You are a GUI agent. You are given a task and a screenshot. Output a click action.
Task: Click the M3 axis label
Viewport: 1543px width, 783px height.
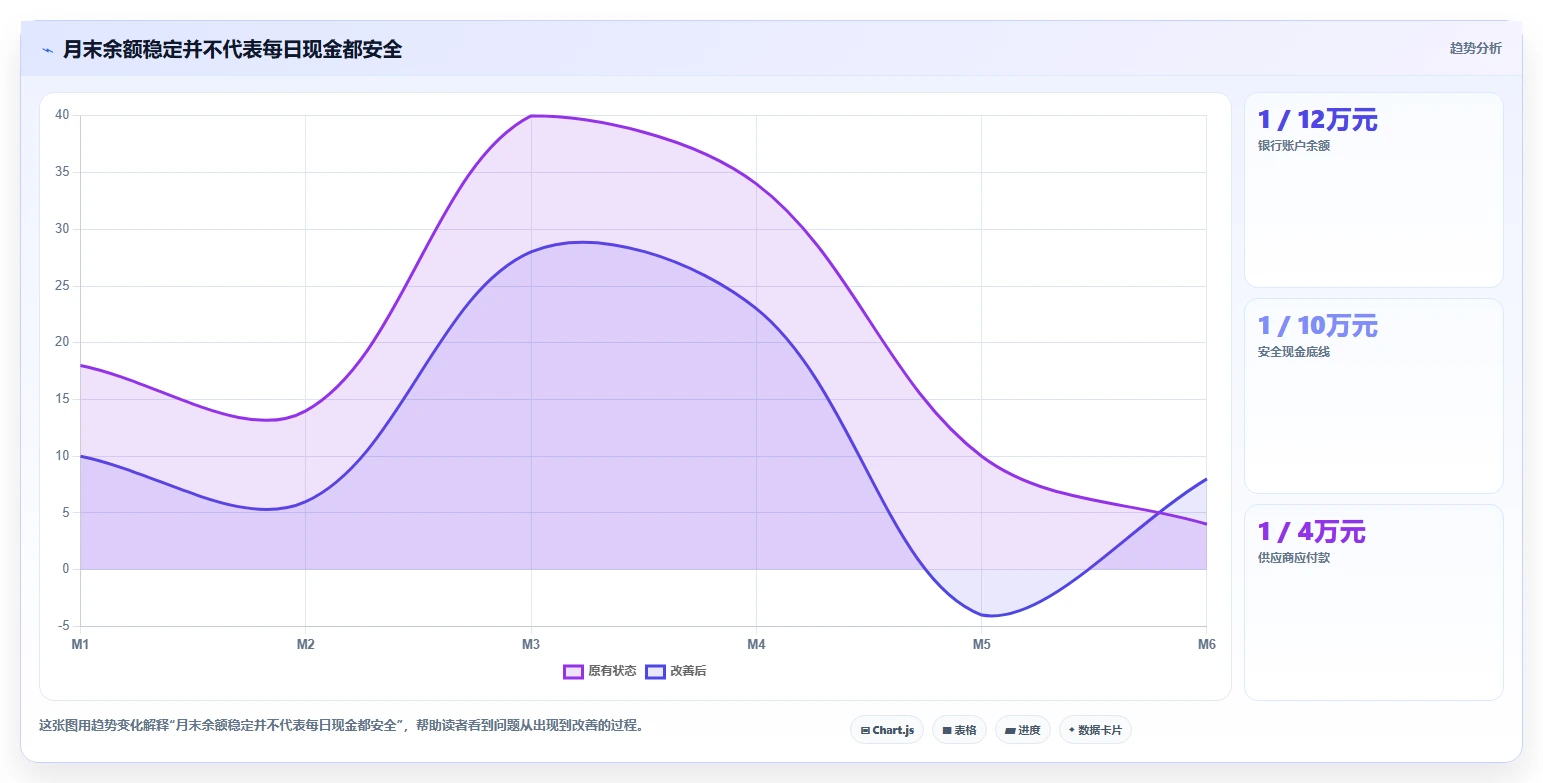coord(531,644)
